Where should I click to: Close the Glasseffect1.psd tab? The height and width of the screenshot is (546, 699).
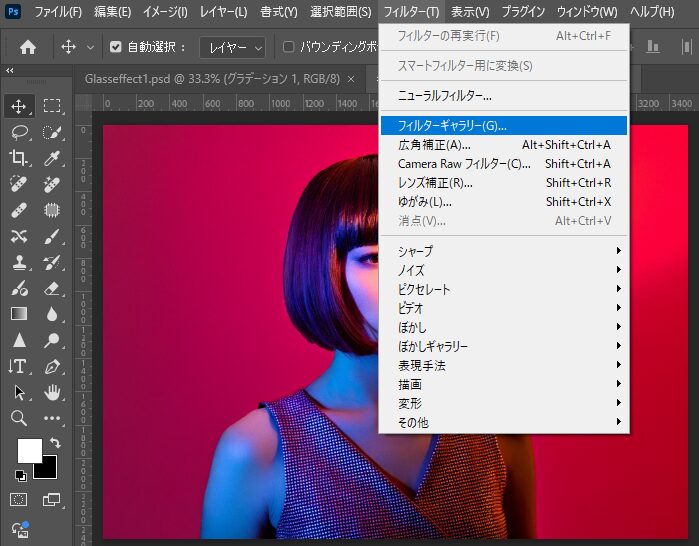coord(351,79)
